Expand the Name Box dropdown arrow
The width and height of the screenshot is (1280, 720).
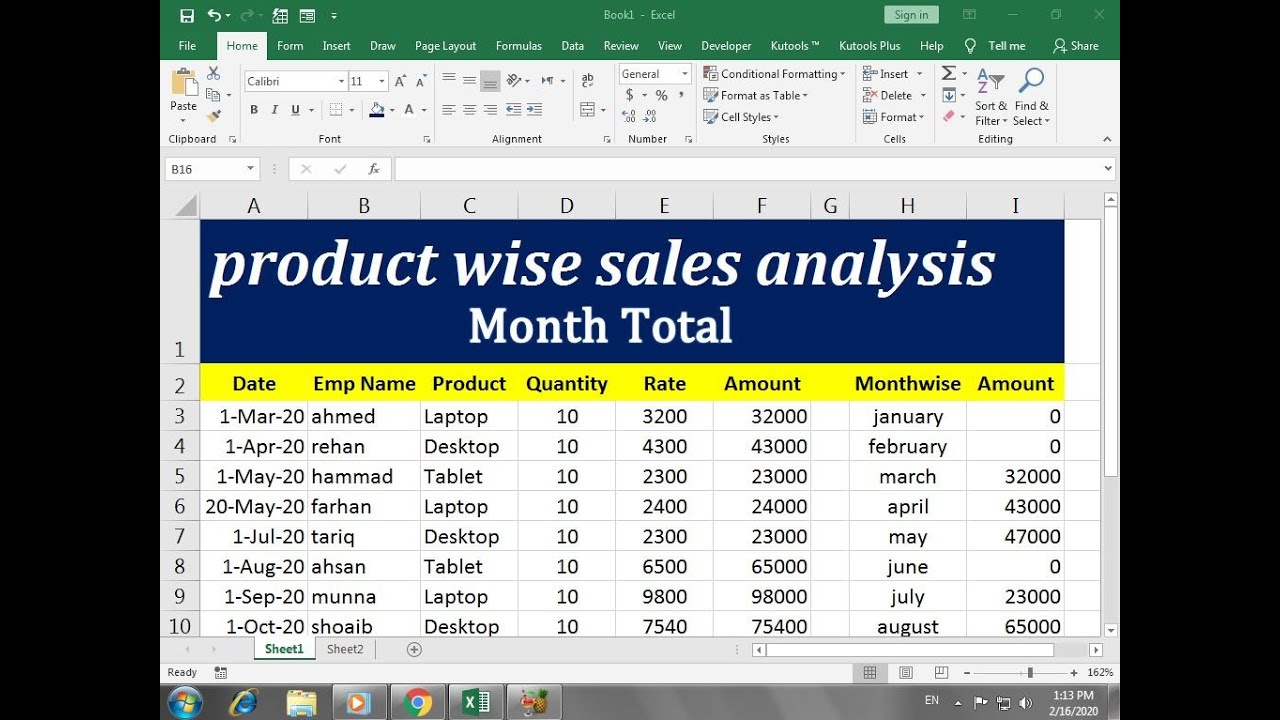click(250, 170)
